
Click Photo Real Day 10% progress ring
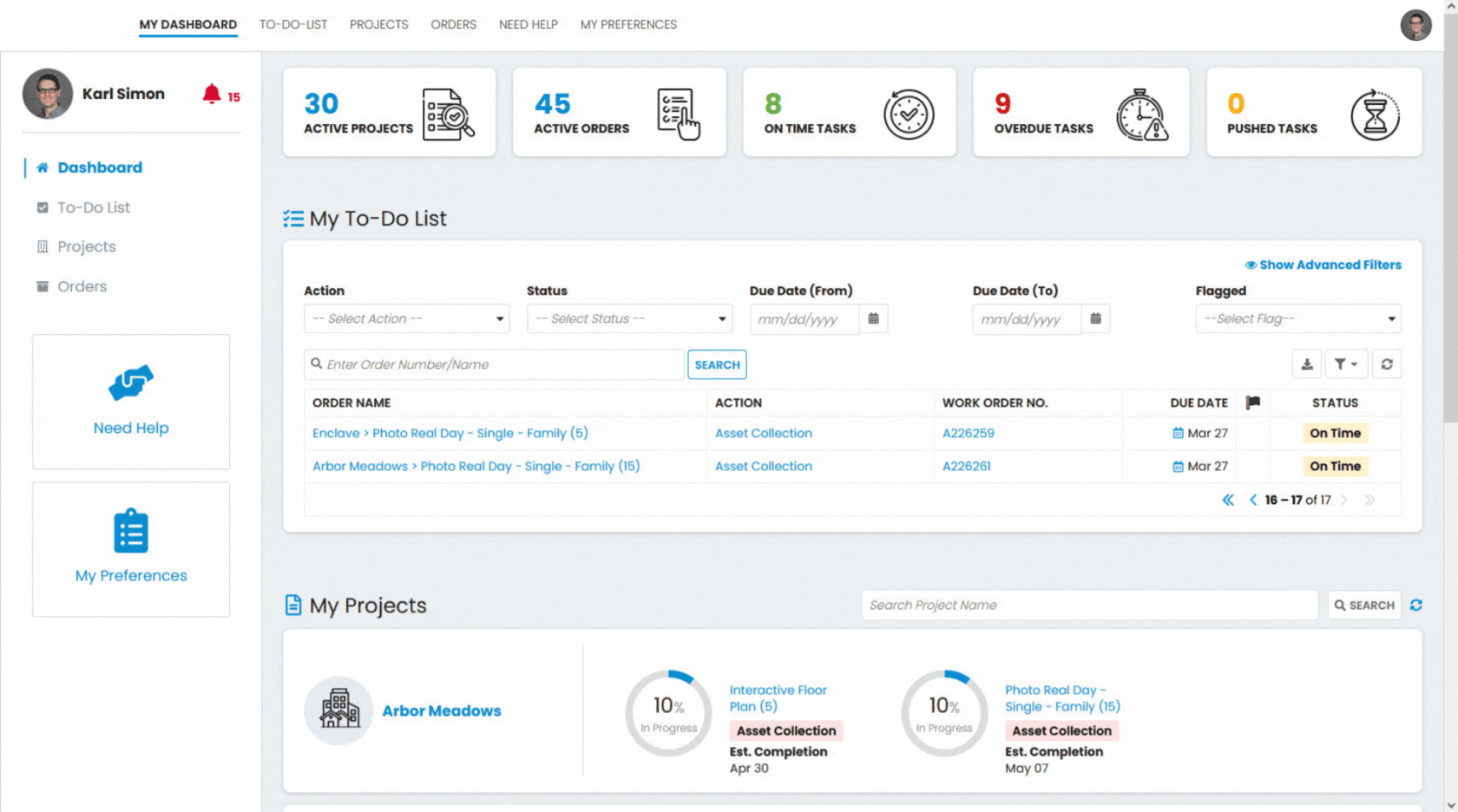pyautogui.click(x=944, y=713)
